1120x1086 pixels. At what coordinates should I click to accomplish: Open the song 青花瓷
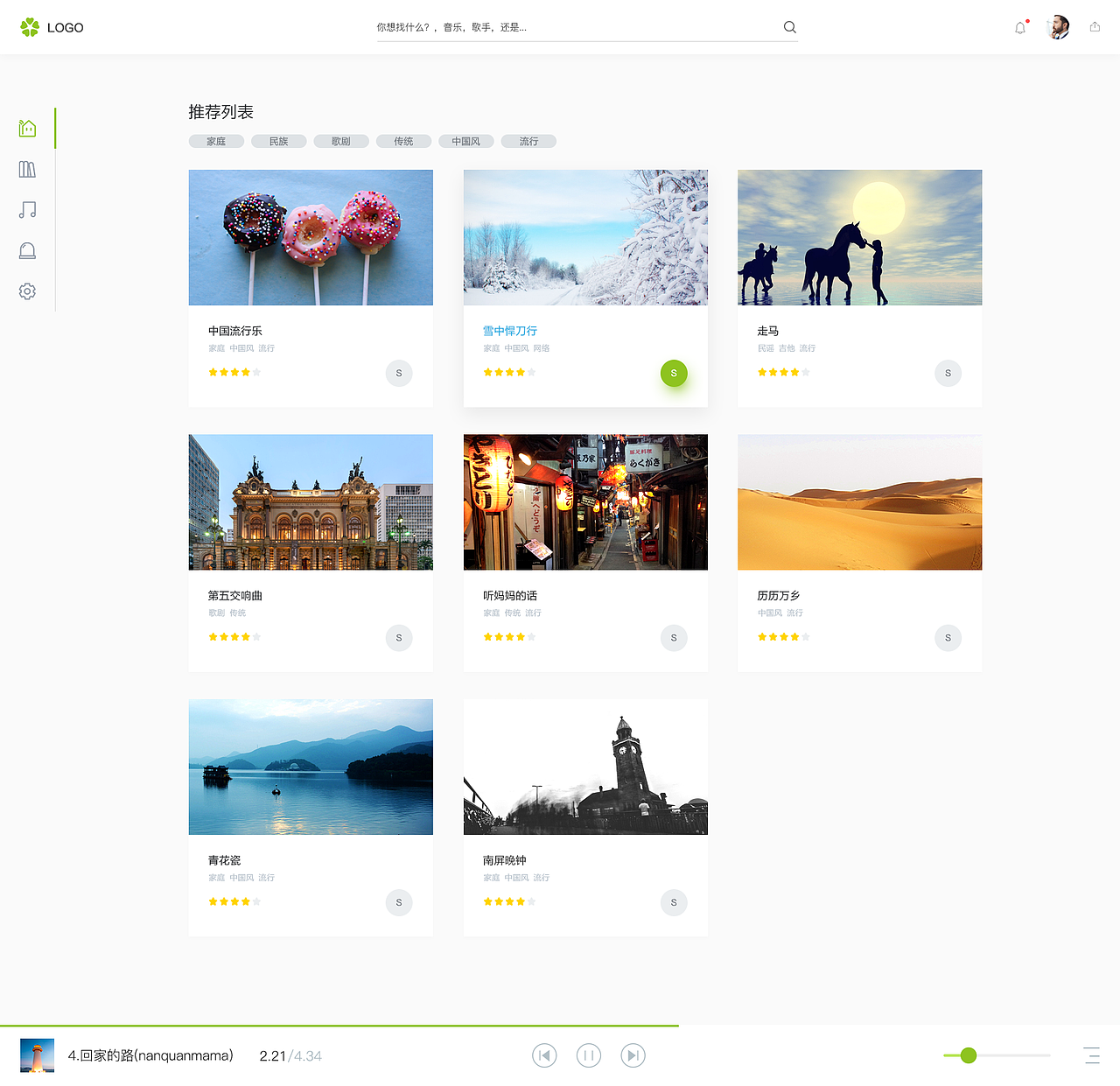[x=224, y=860]
